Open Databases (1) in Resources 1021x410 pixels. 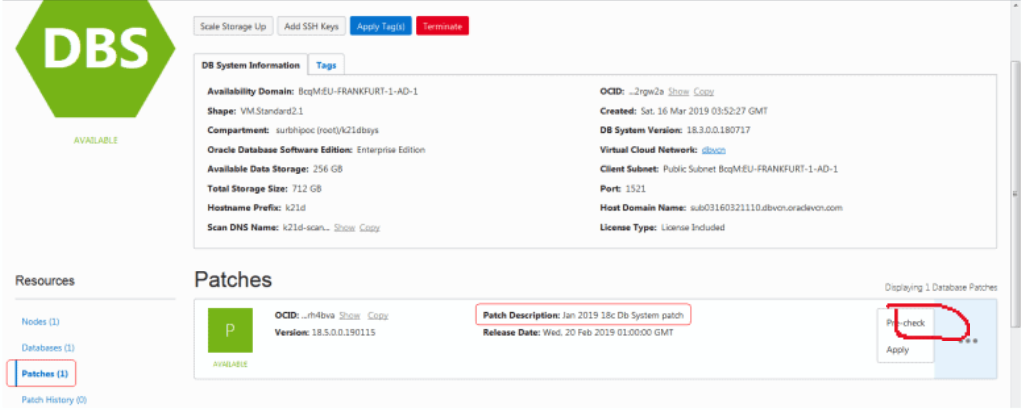point(48,348)
